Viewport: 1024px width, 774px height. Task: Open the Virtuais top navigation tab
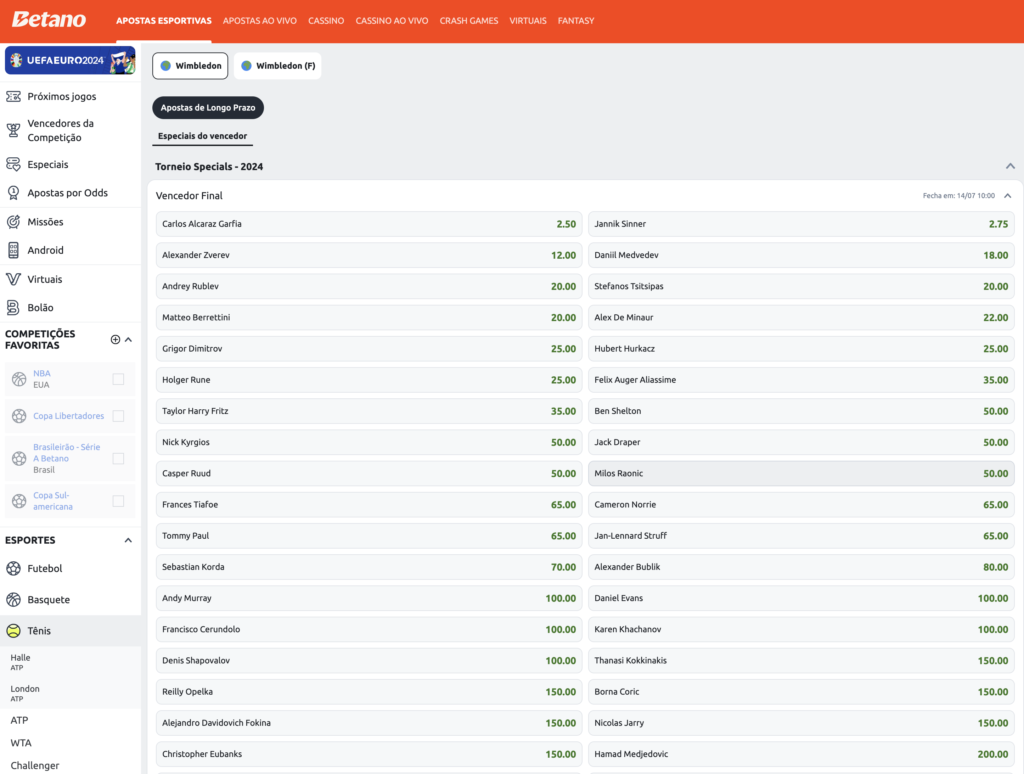528,21
